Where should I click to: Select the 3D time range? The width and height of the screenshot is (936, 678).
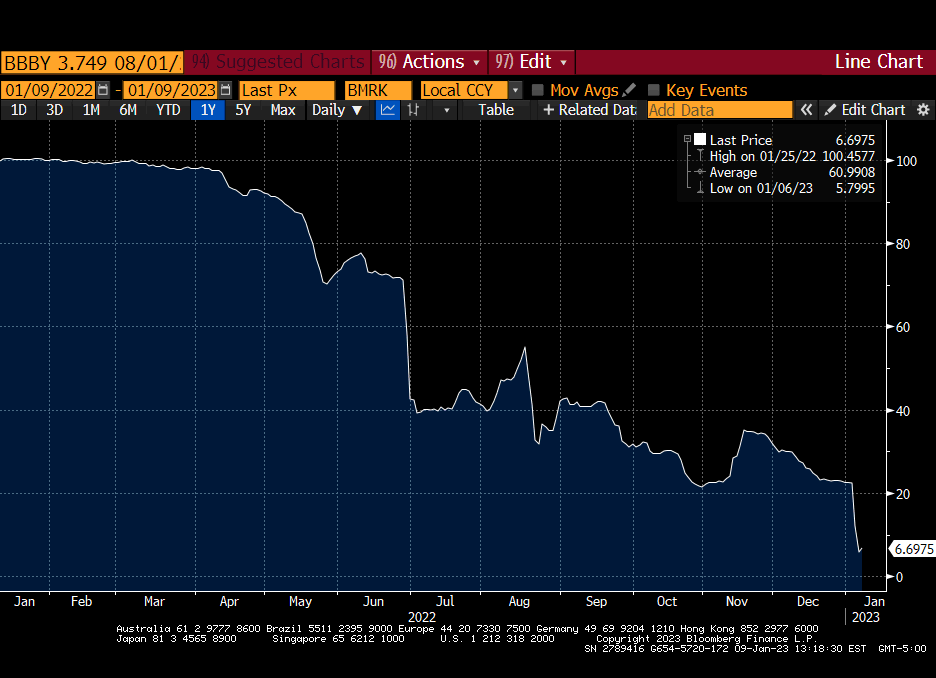pyautogui.click(x=54, y=110)
